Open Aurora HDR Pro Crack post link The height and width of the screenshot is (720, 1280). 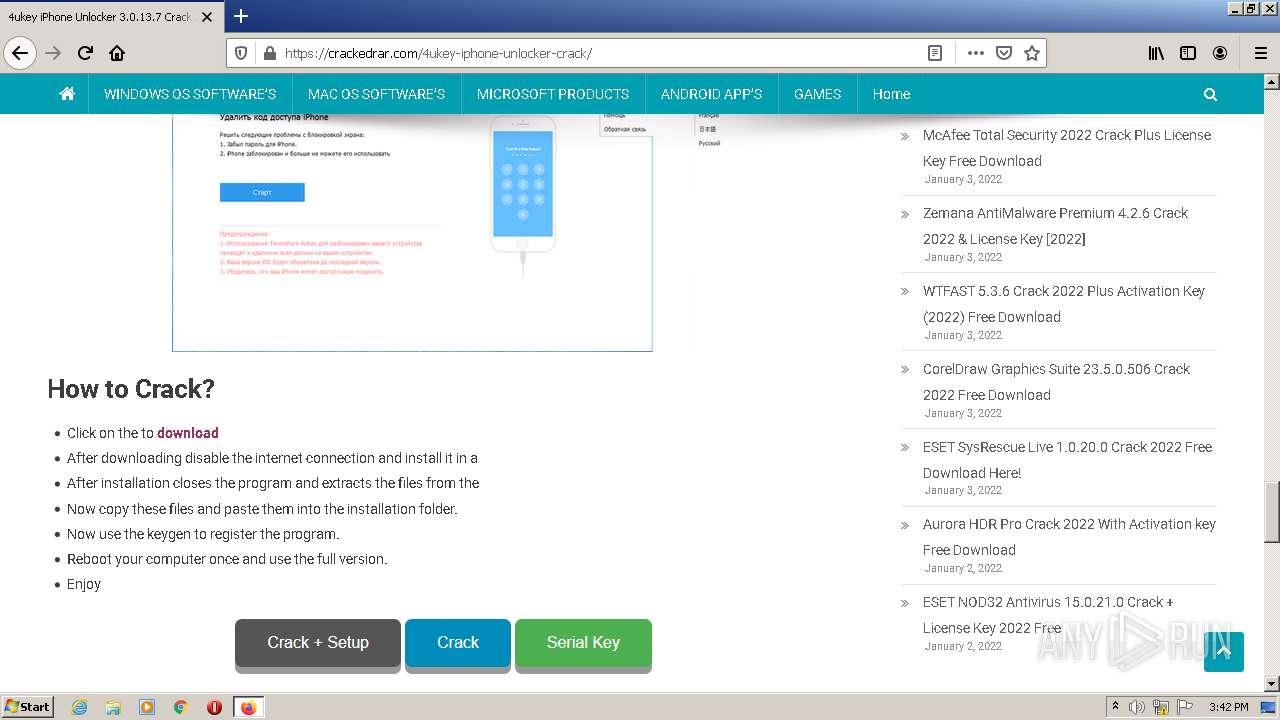tap(1069, 537)
